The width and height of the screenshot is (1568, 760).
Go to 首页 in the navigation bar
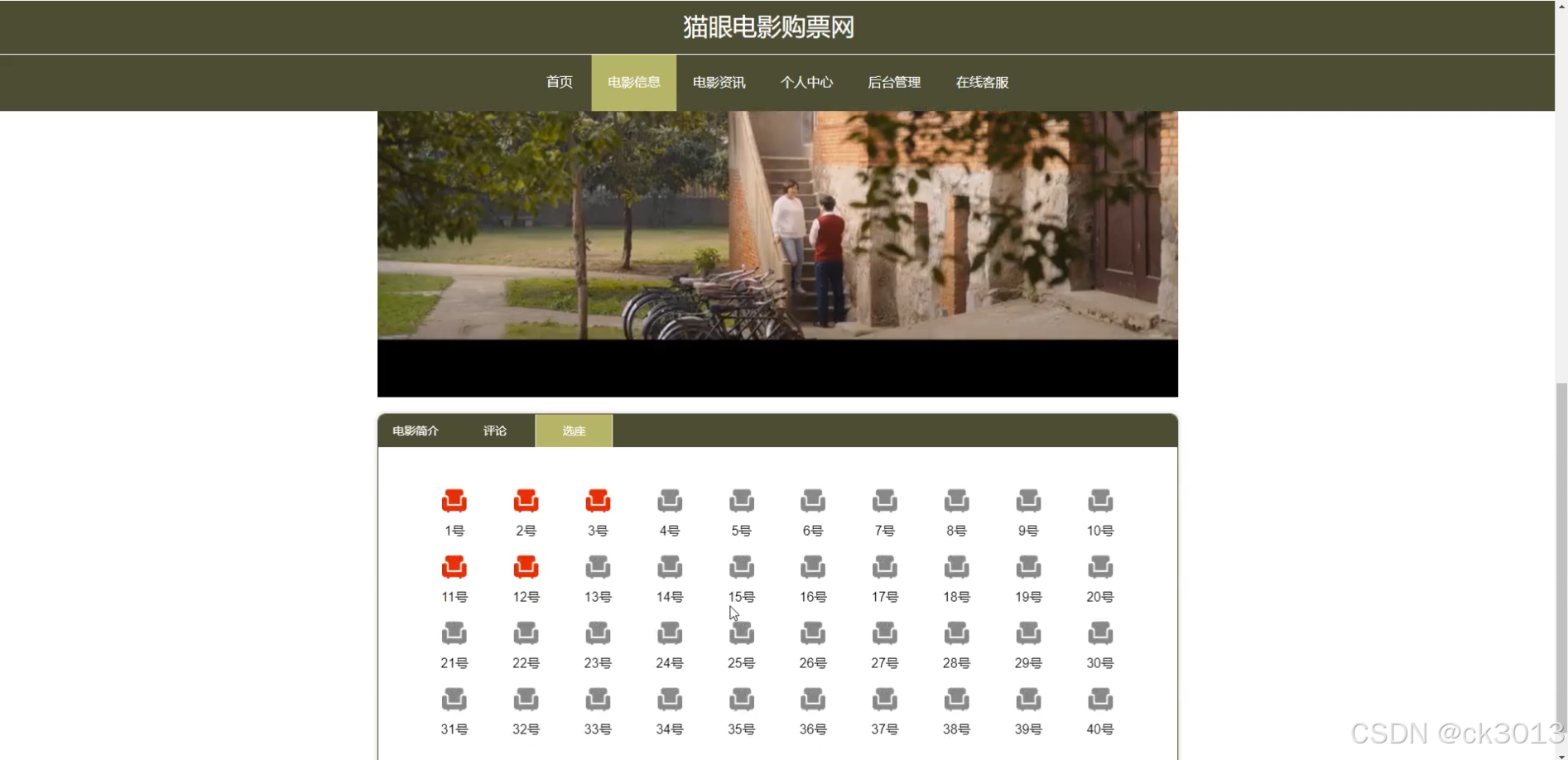pos(560,82)
